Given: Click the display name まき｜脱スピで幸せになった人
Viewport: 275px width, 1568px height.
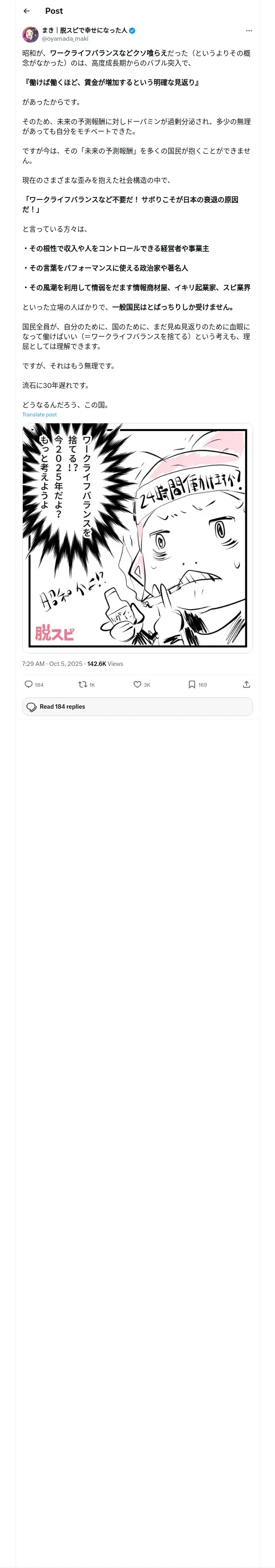Looking at the screenshot, I should click(x=84, y=30).
